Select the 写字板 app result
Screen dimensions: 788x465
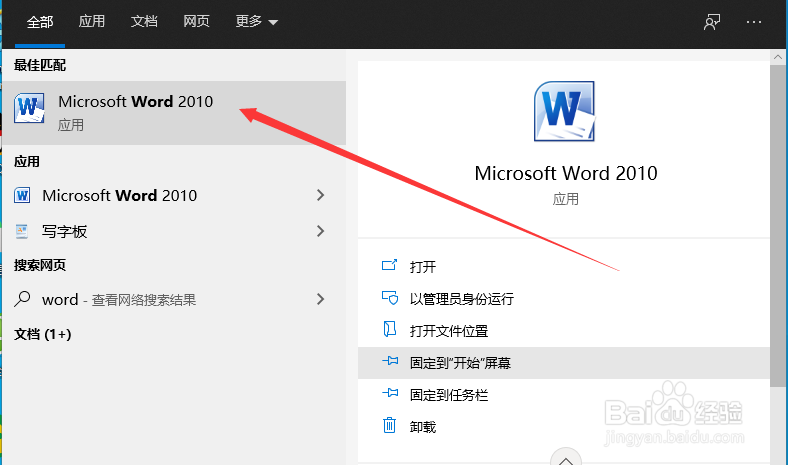click(x=174, y=231)
